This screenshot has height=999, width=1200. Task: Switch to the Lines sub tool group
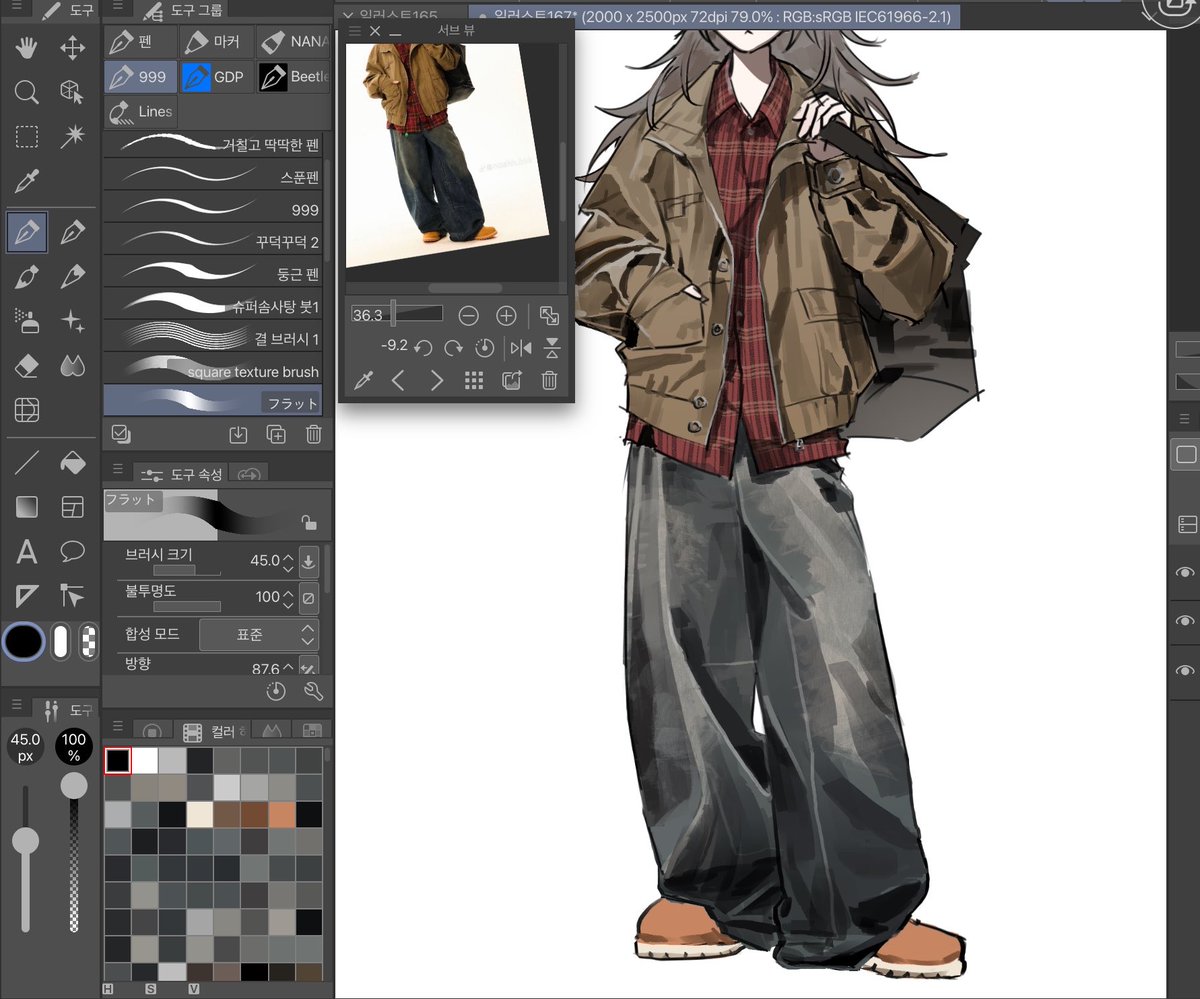pyautogui.click(x=140, y=111)
